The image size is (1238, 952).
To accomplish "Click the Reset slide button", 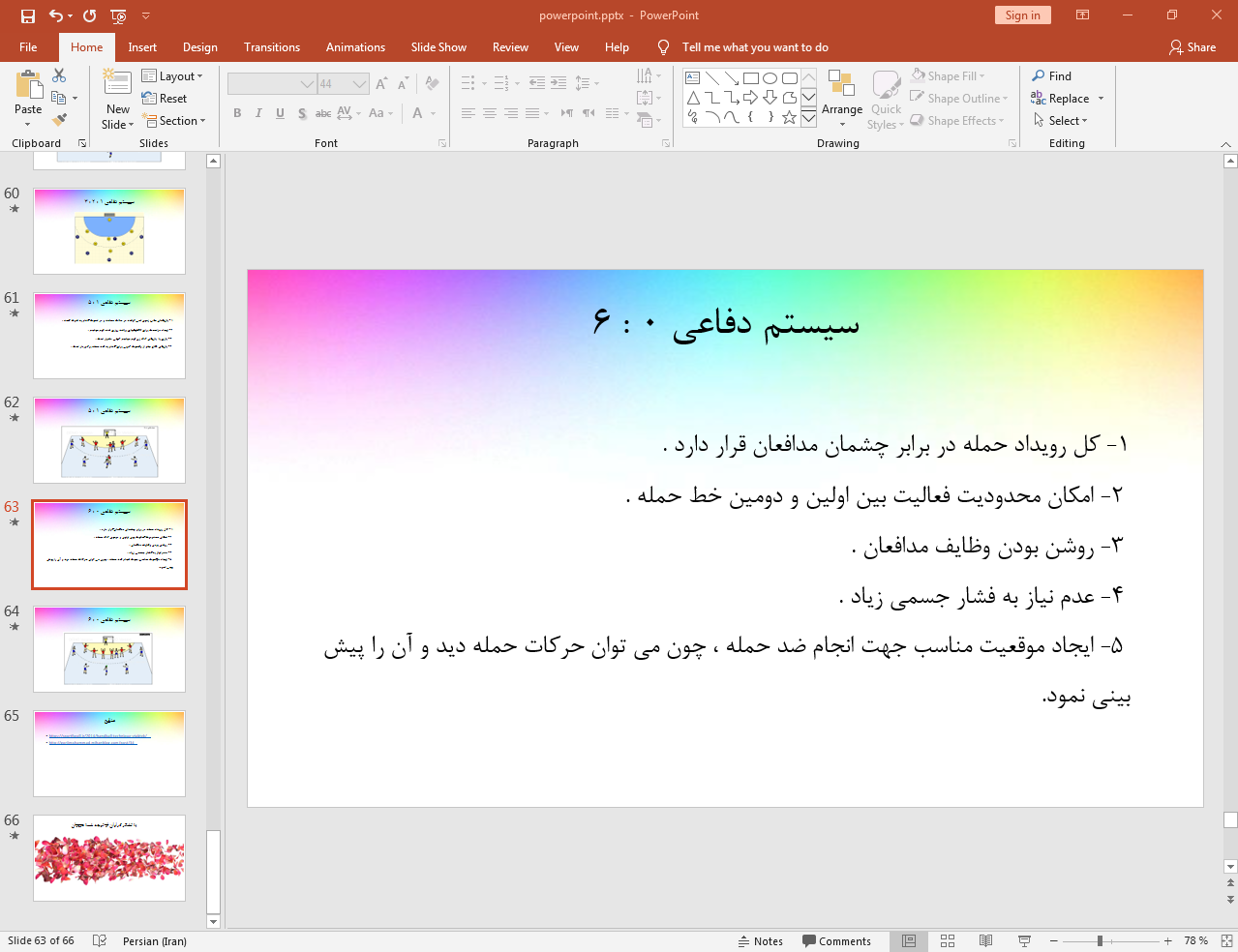I will (x=165, y=99).
